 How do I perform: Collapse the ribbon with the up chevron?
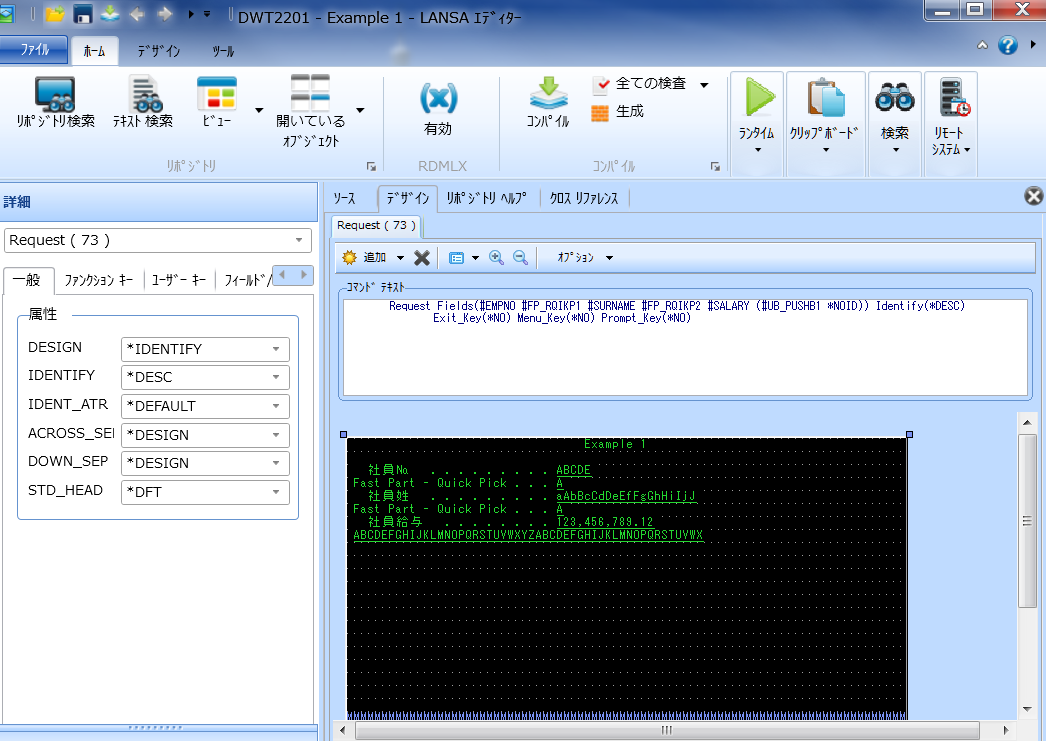coord(983,45)
